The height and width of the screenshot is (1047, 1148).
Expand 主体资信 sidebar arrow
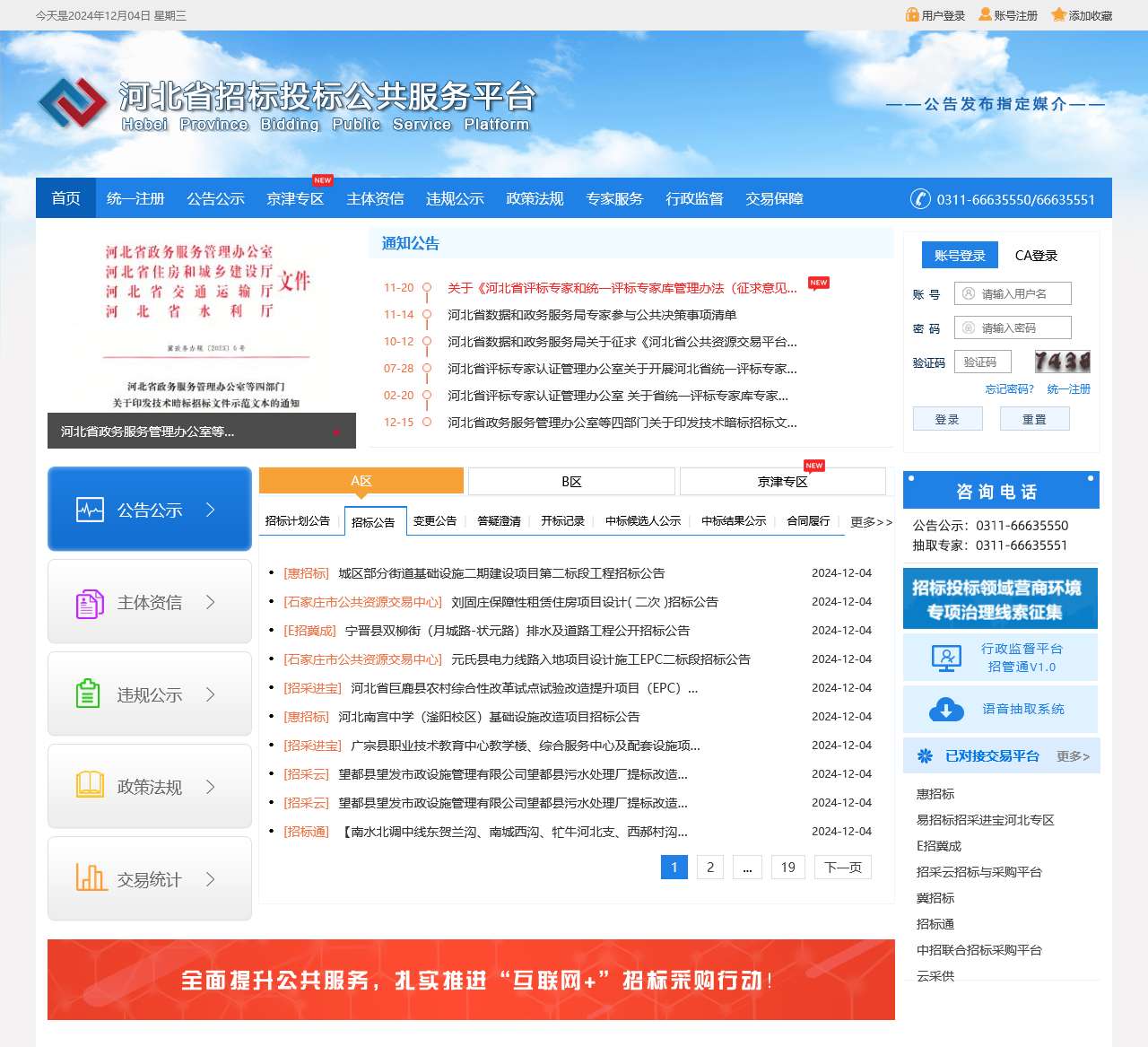(211, 602)
